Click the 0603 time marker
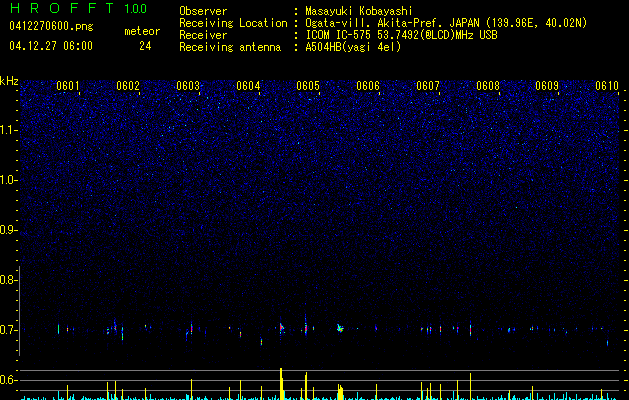 [x=188, y=86]
